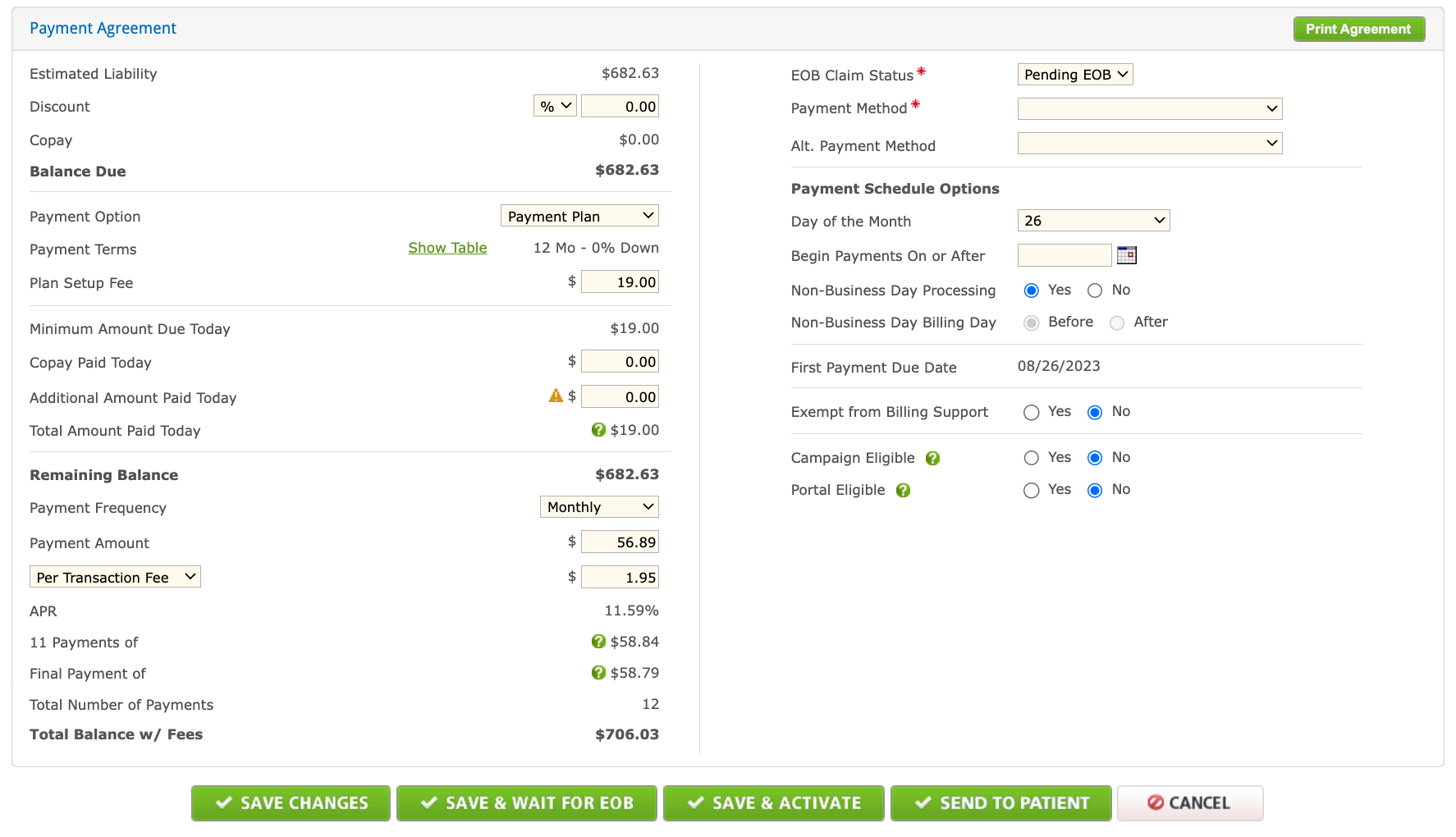
Task: Click Campaign Eligible help icon
Action: pyautogui.click(x=932, y=459)
